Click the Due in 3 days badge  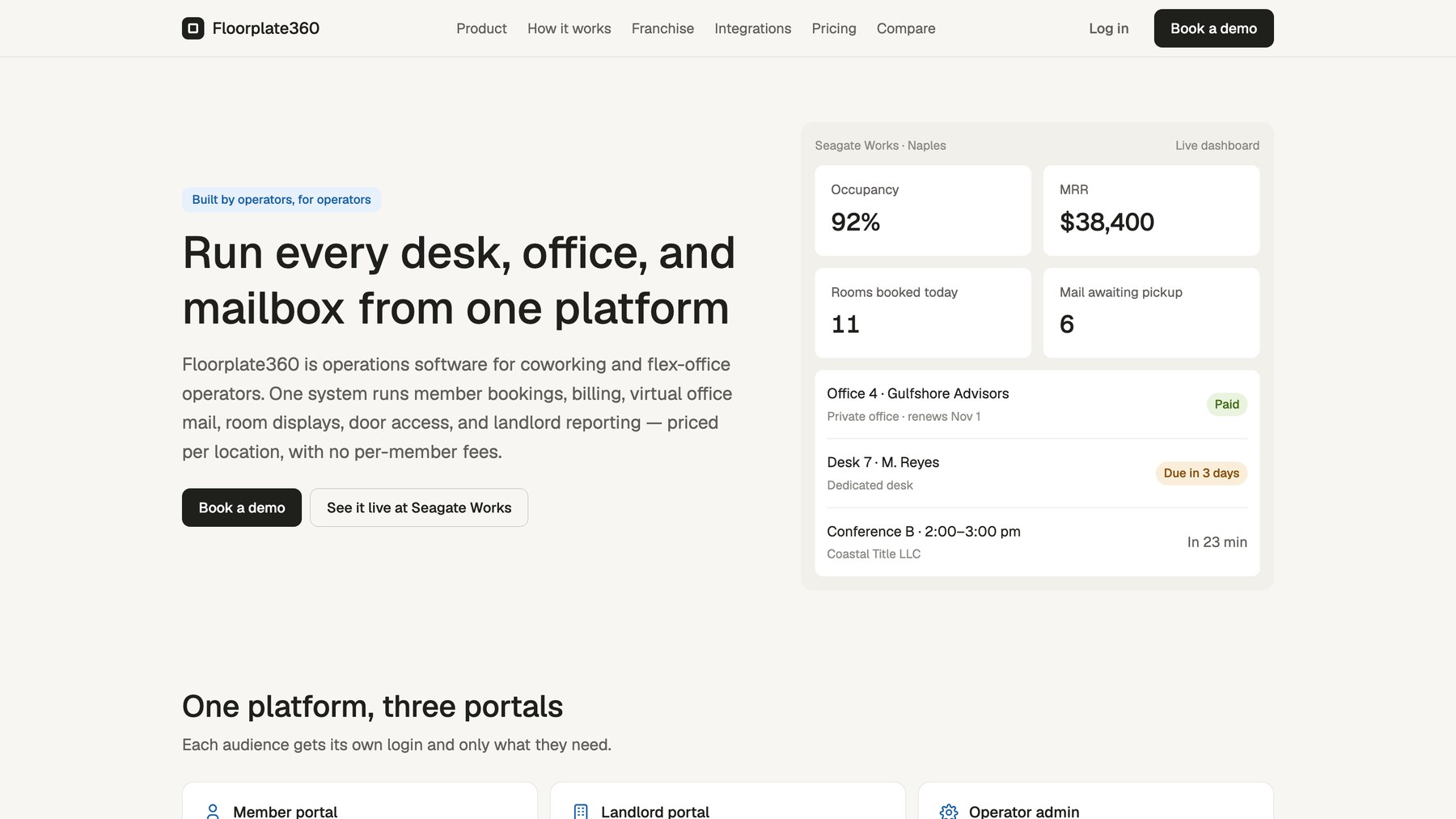1201,473
